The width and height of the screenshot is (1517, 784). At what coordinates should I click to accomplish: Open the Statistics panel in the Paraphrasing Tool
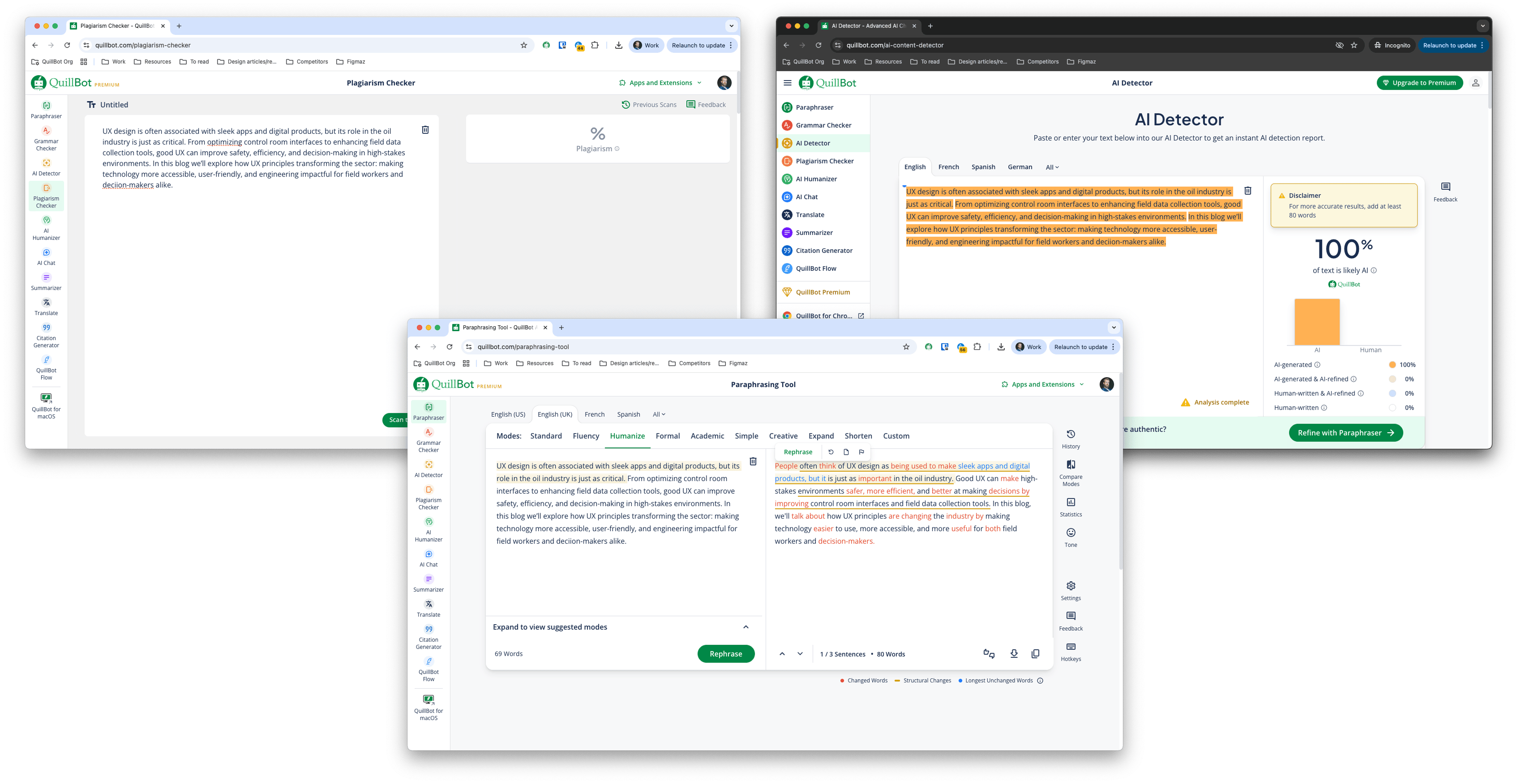(1070, 507)
